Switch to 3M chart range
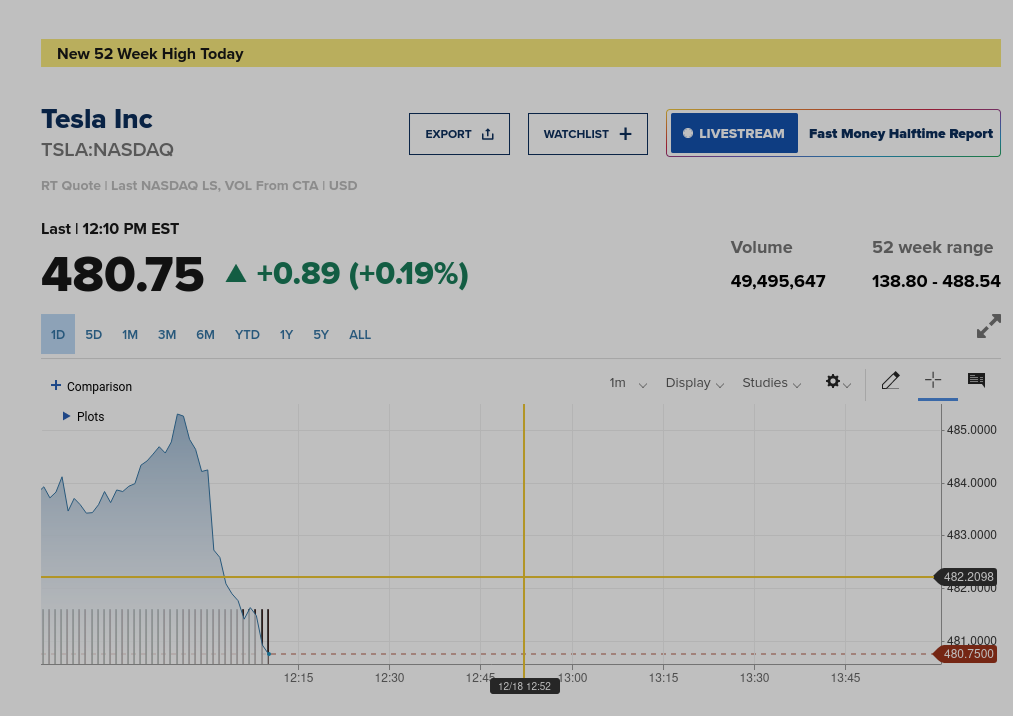Image resolution: width=1013 pixels, height=716 pixels. tap(167, 334)
